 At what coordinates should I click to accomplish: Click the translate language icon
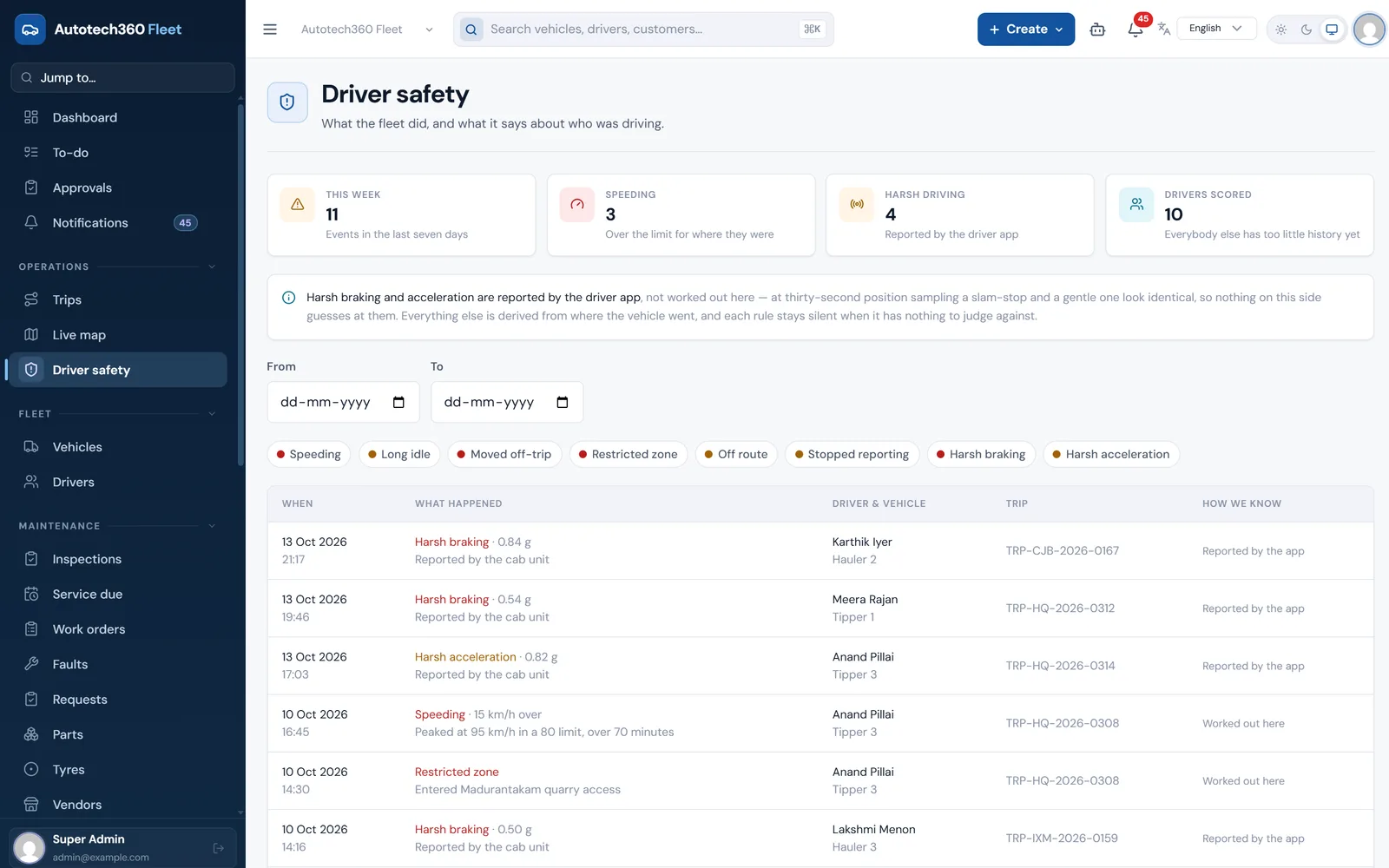coord(1164,29)
